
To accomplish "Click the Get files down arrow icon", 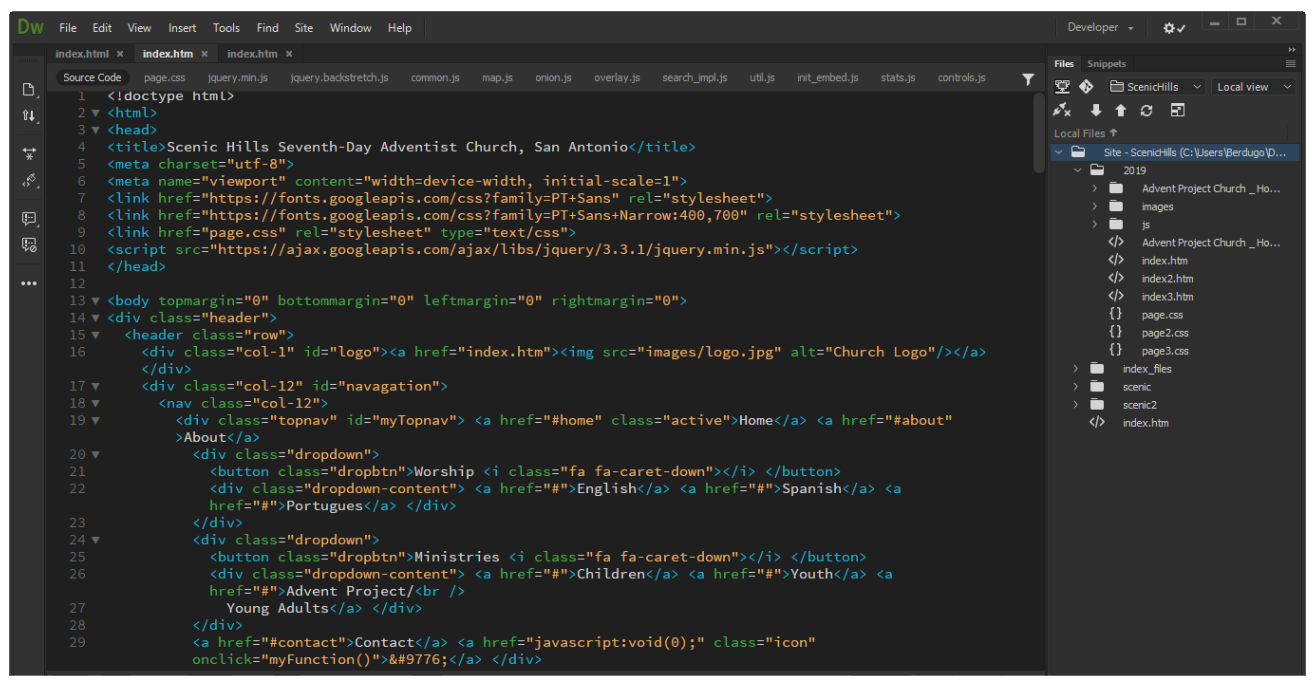I will click(1095, 111).
